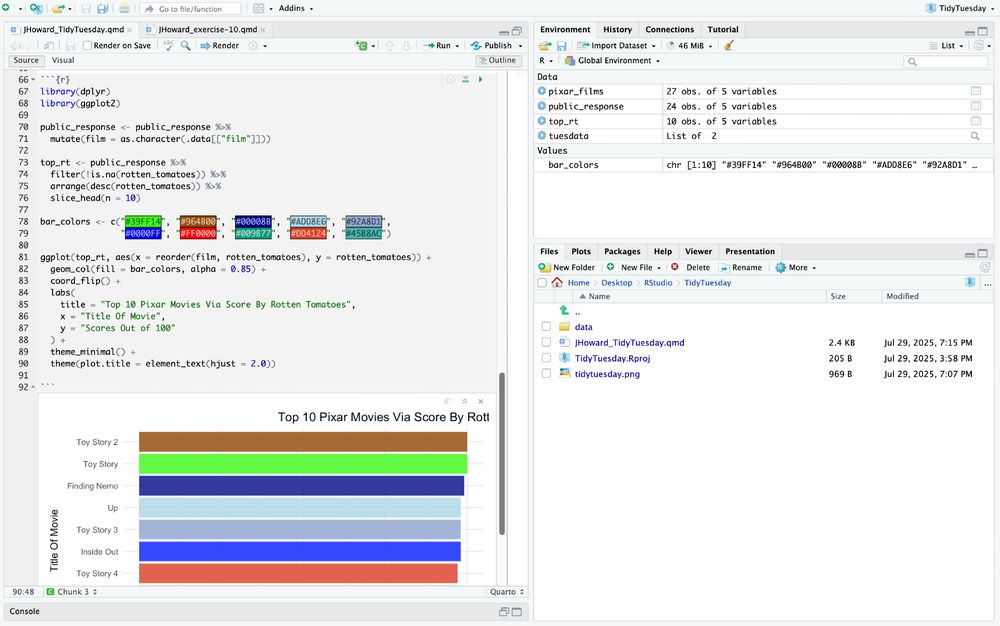Viewport: 1000px width, 626px height.
Task: Click the New Project icon in top toolbar
Action: click(36, 8)
